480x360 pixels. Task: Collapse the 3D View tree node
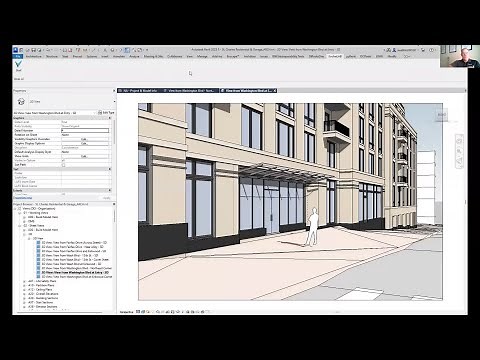click(29, 238)
